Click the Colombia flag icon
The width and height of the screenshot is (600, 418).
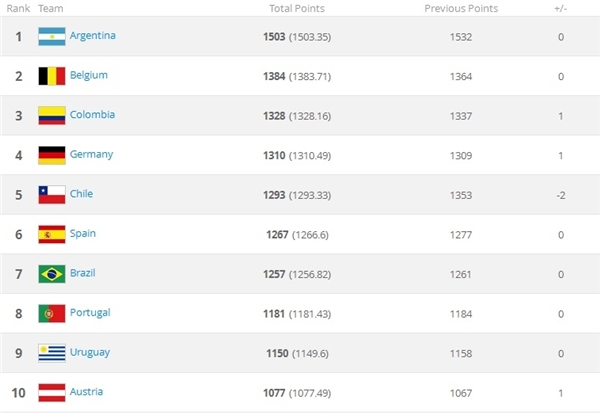coord(52,116)
